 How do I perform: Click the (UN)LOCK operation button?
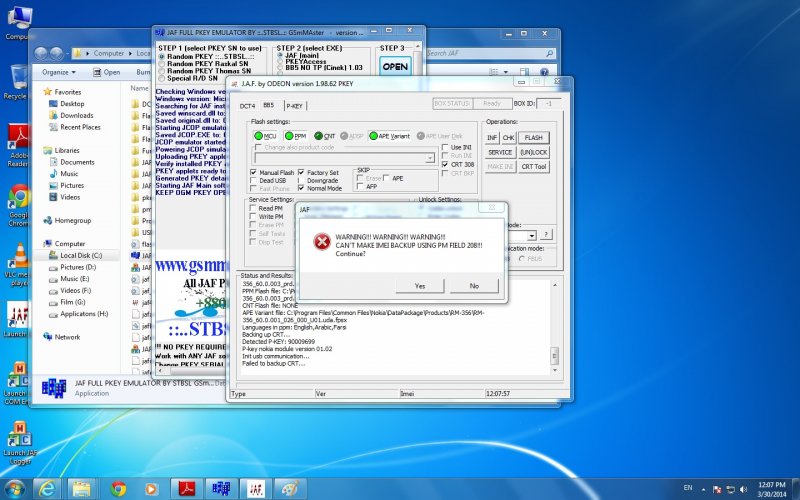[x=534, y=152]
